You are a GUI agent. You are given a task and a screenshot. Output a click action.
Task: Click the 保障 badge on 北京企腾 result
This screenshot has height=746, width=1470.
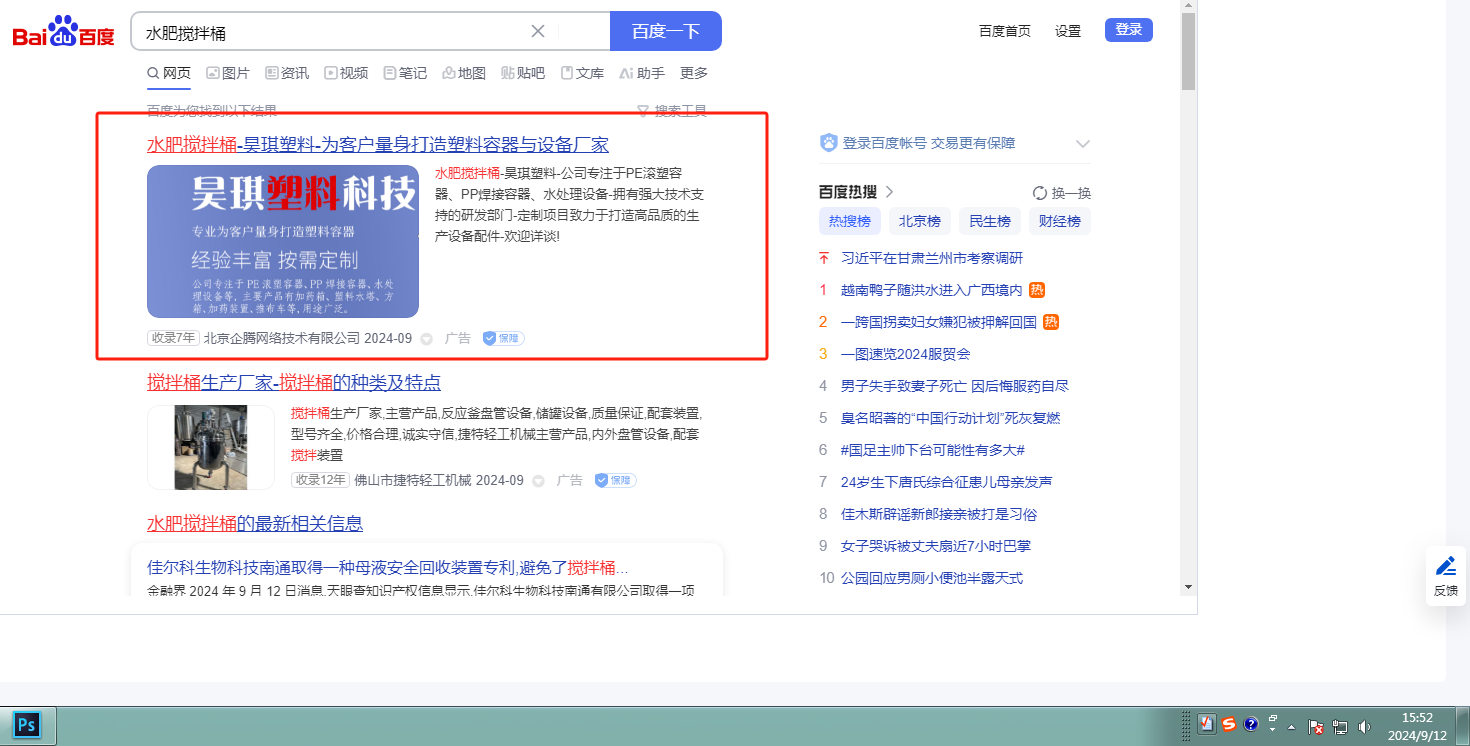[x=504, y=338]
